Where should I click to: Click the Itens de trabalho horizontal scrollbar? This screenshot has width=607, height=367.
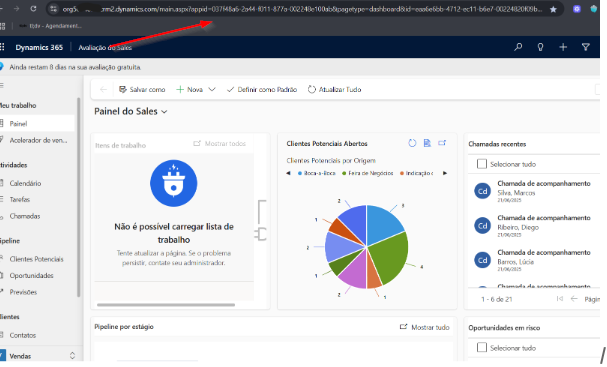pos(166,305)
